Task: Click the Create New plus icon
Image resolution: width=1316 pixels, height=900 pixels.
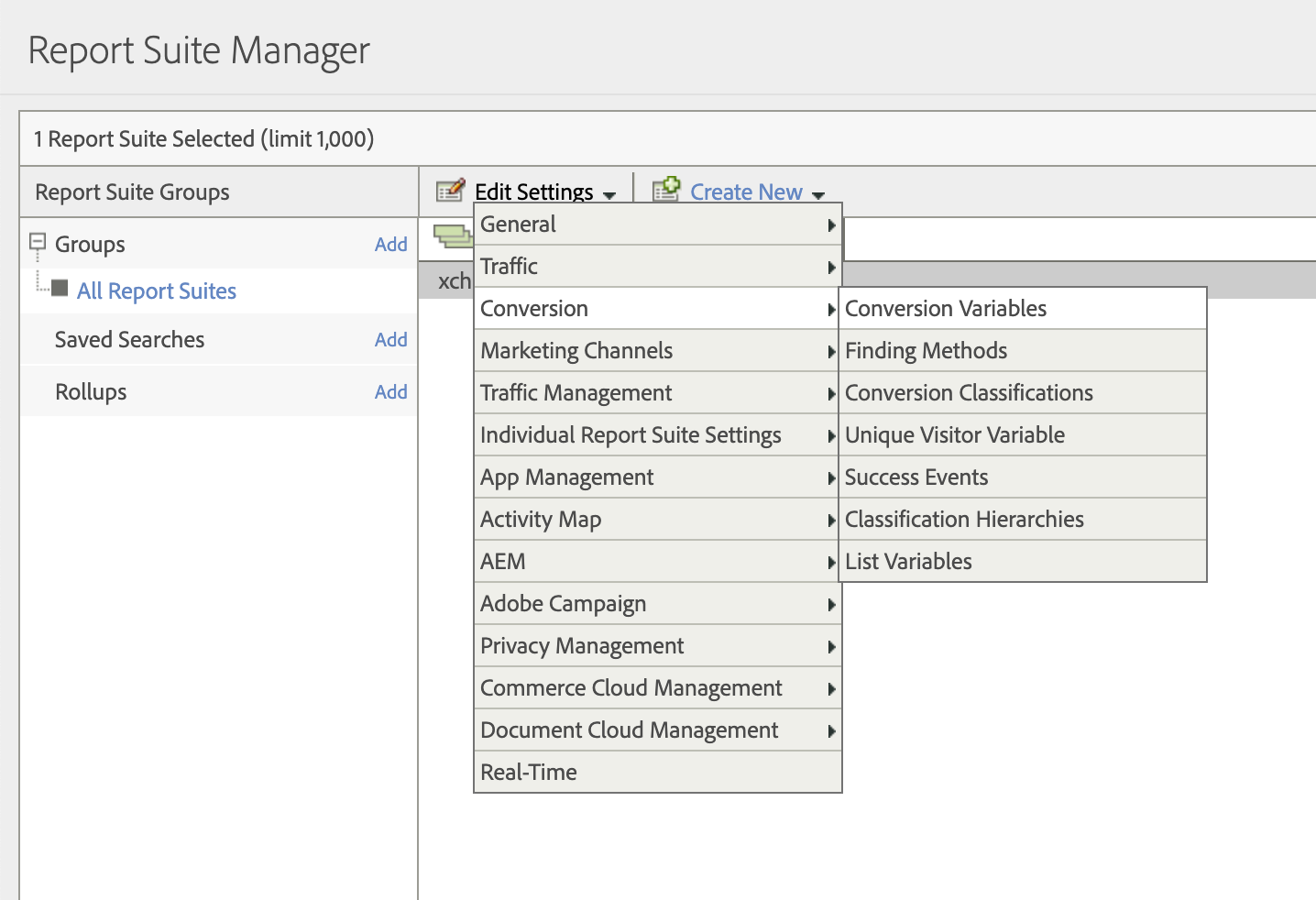Action: (x=666, y=189)
